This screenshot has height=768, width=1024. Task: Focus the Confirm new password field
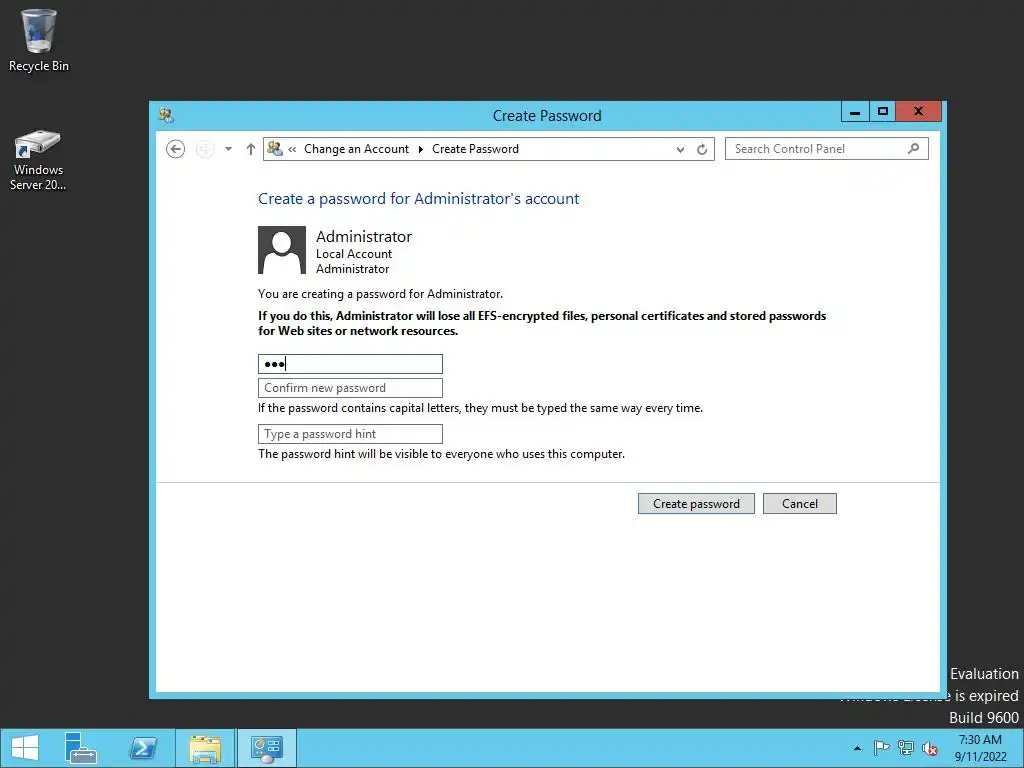click(x=350, y=388)
